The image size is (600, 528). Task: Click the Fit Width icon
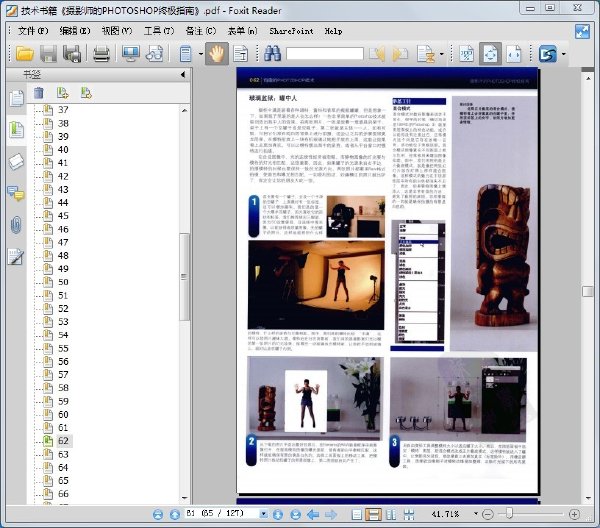514,54
